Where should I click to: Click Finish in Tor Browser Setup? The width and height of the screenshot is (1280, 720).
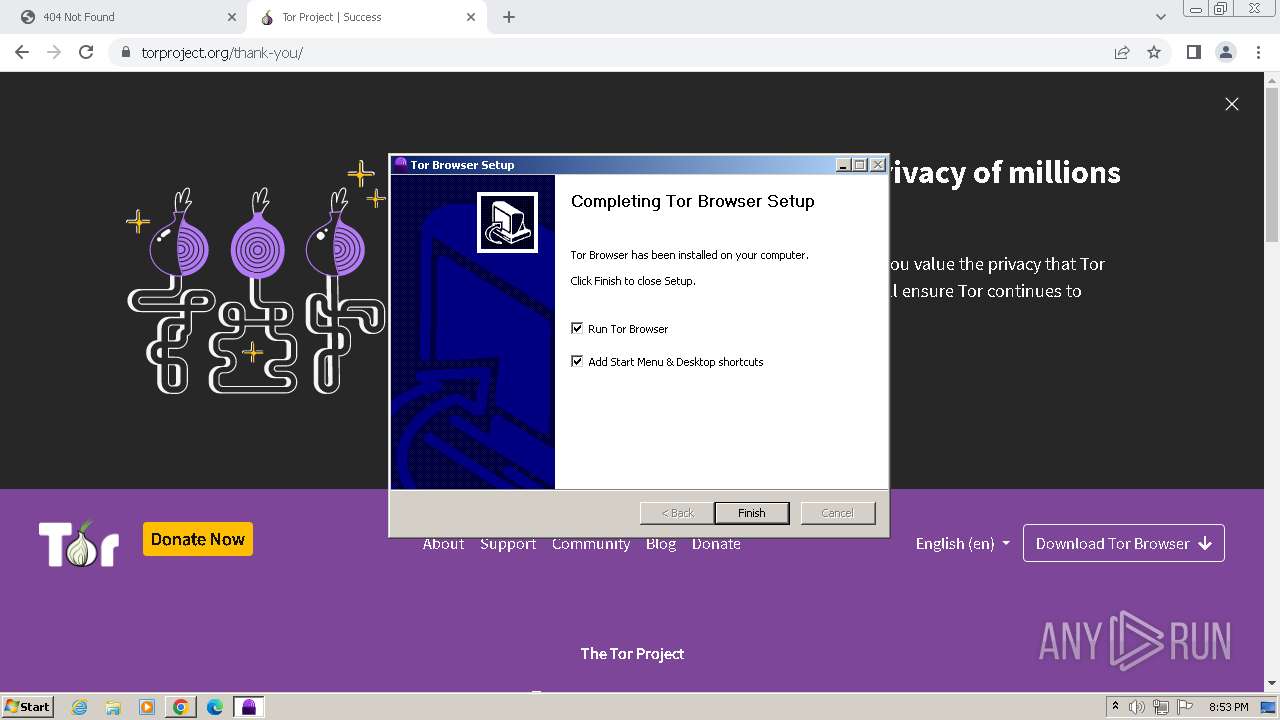point(752,513)
